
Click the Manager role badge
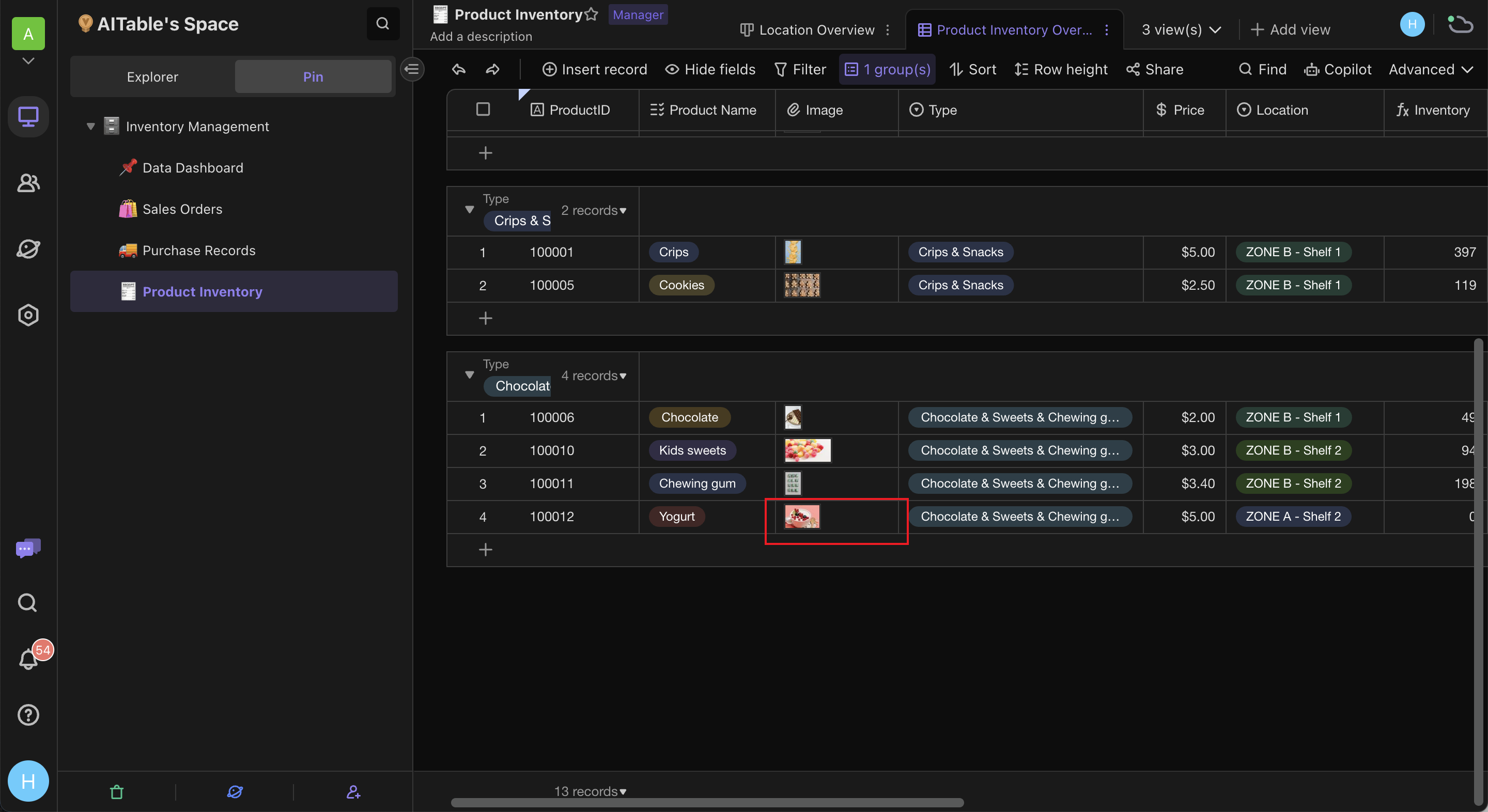(638, 14)
